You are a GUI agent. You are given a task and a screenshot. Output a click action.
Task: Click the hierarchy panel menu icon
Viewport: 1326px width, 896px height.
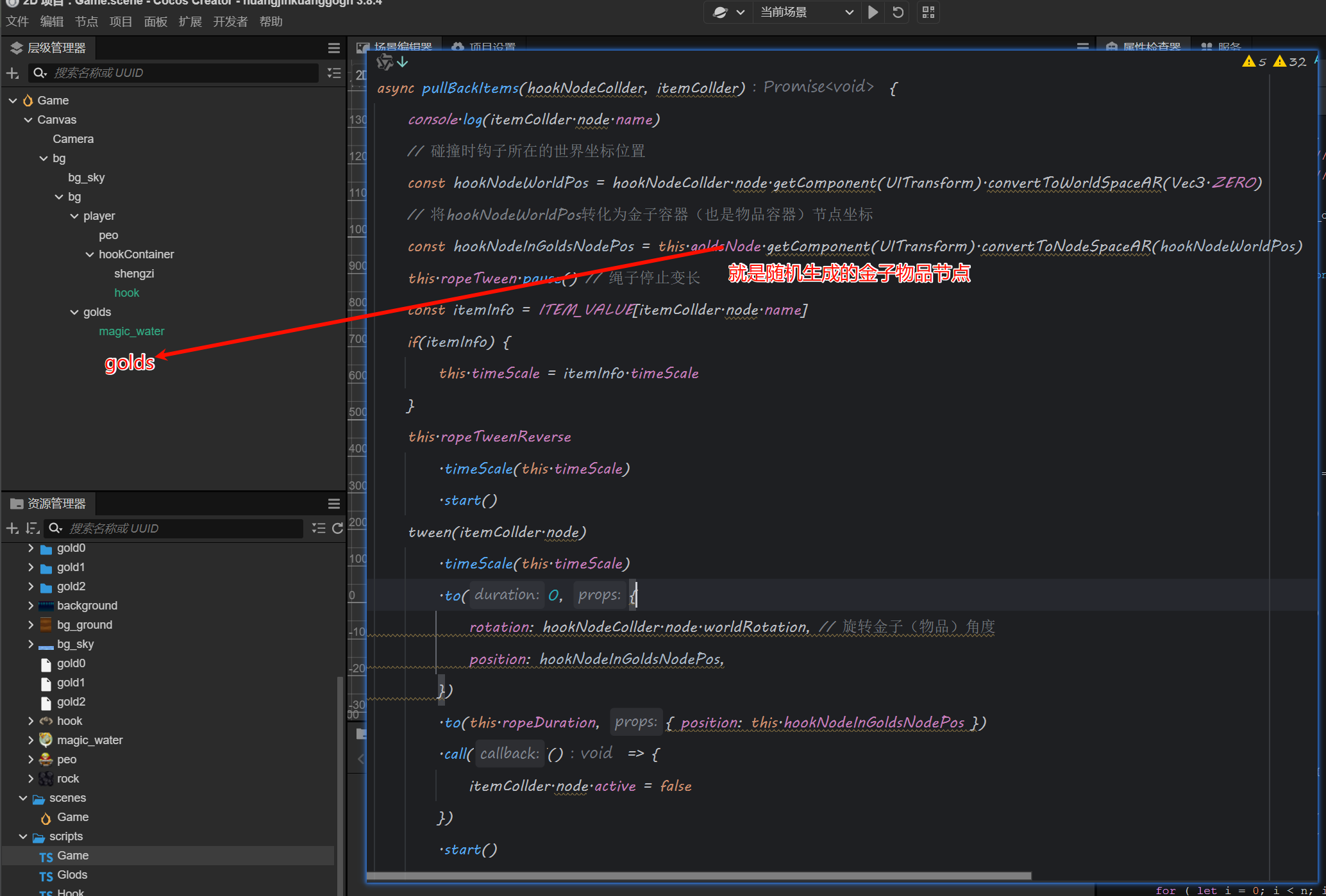333,48
